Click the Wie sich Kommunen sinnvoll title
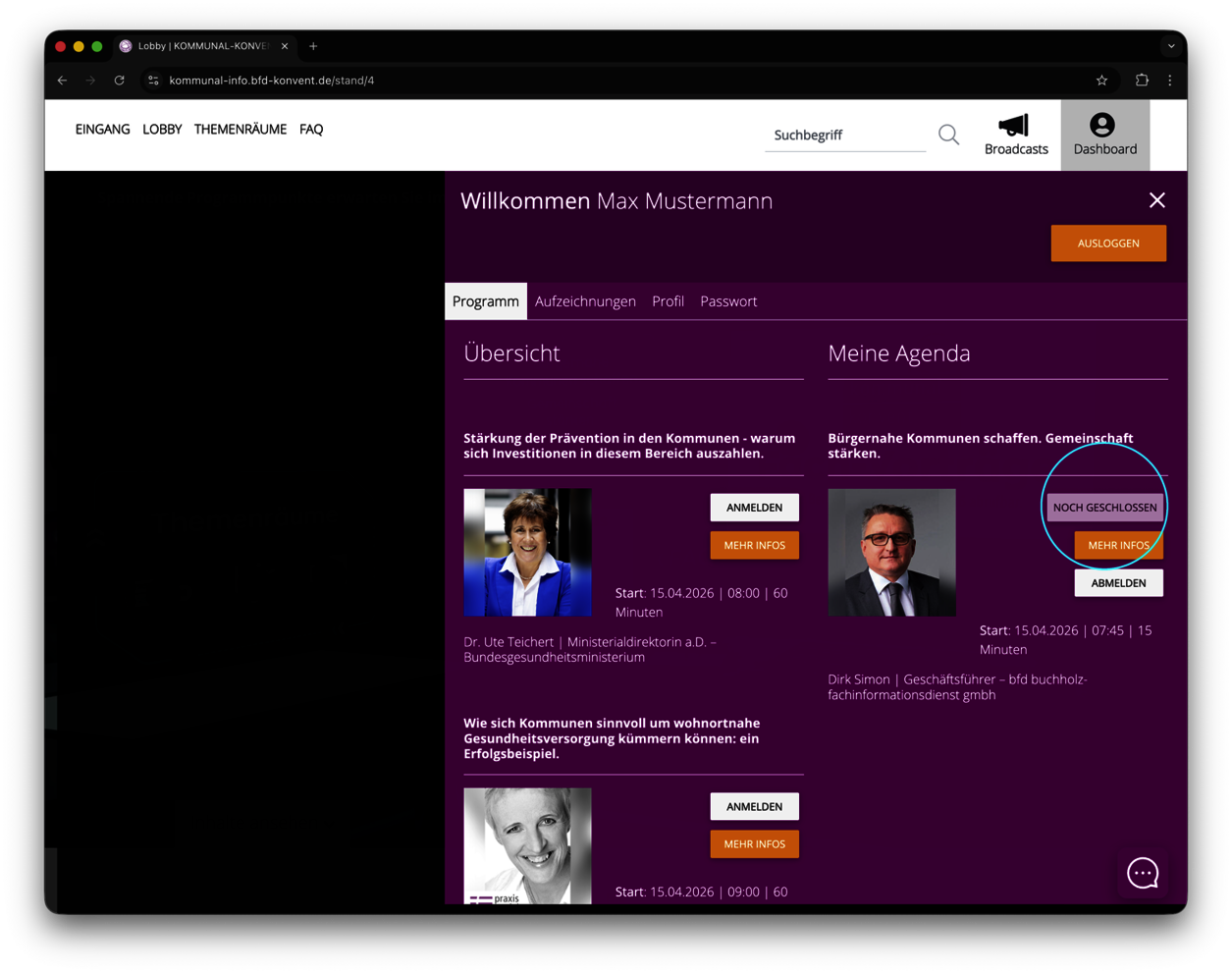This screenshot has height=974, width=1232. click(612, 738)
